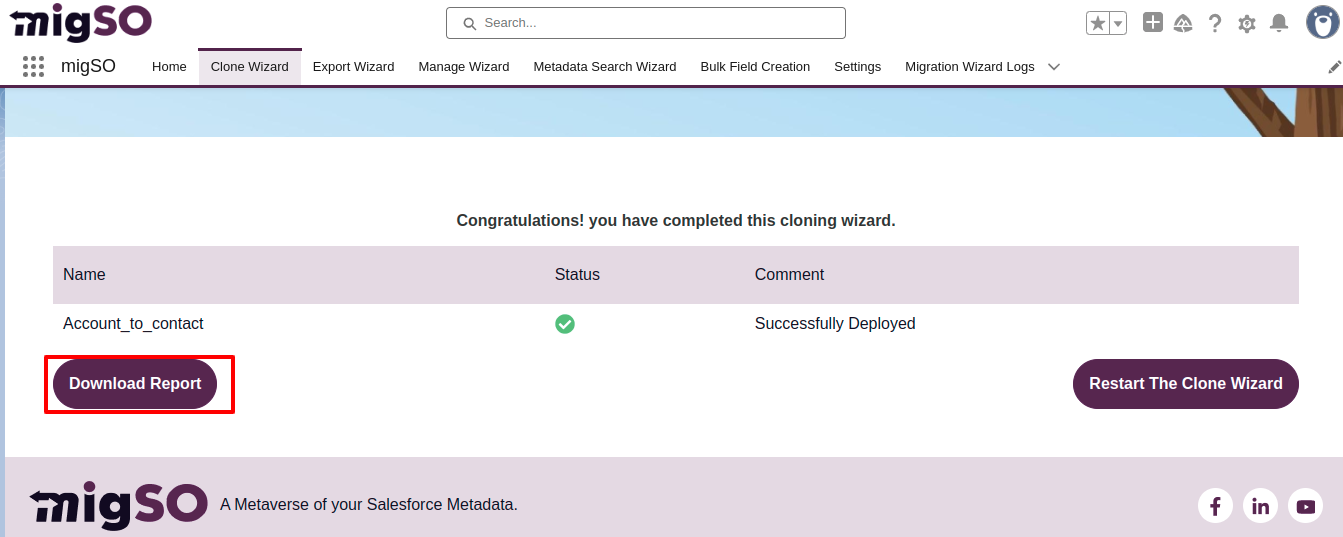
Task: Open the Metadata Search Wizard tab
Action: (604, 67)
